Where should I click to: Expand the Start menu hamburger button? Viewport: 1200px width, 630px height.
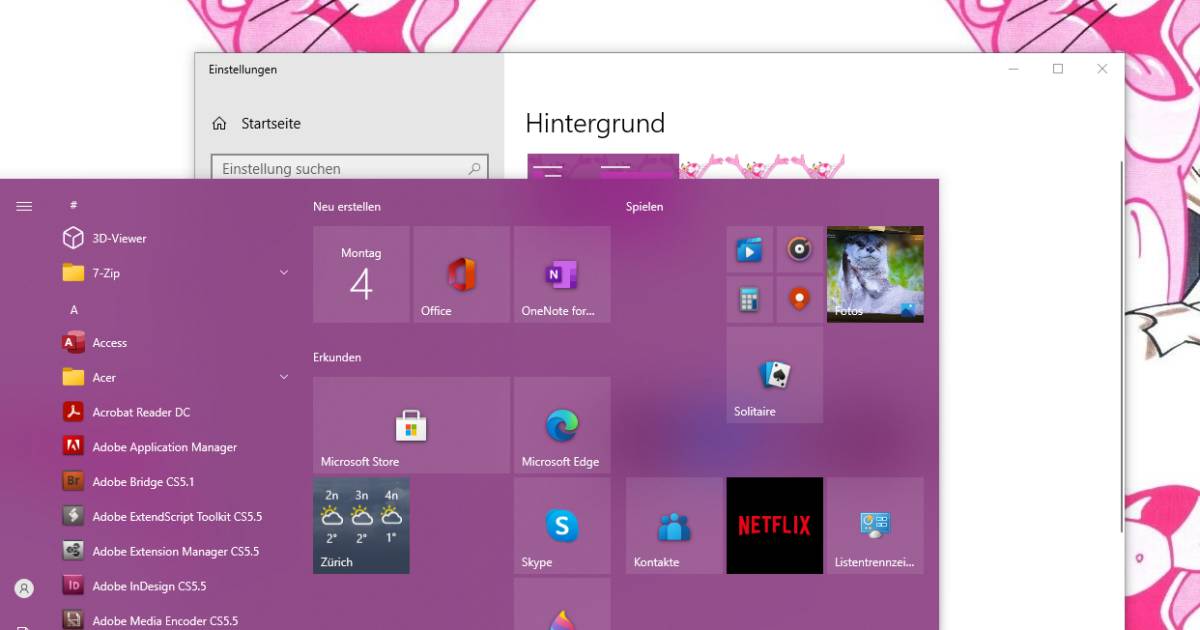coord(24,206)
